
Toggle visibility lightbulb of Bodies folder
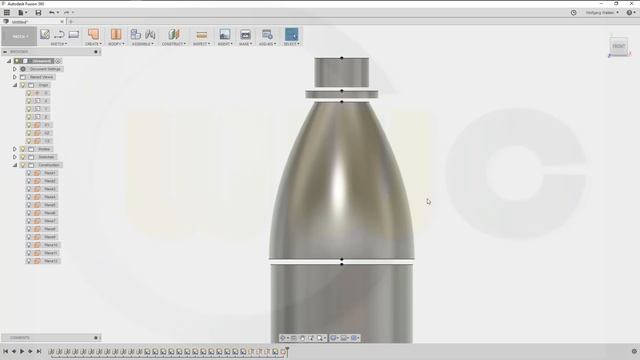23,149
